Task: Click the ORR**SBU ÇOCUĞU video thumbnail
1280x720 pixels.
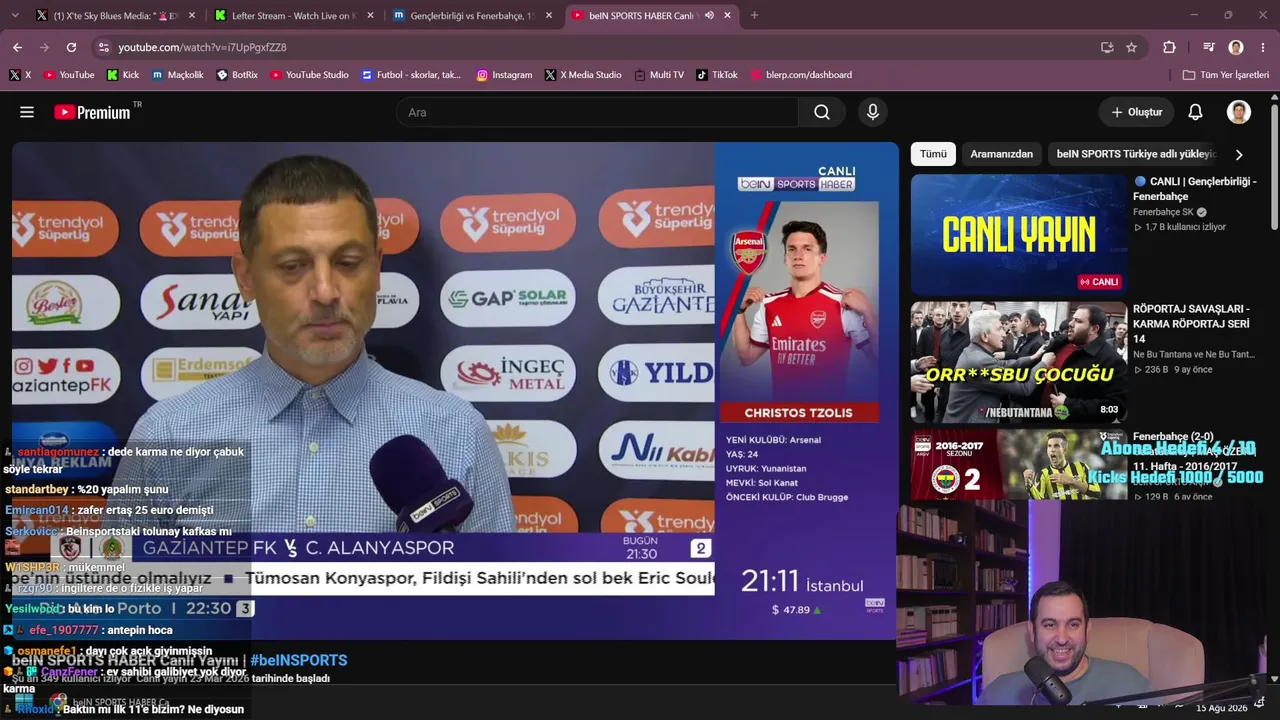Action: tap(1018, 362)
